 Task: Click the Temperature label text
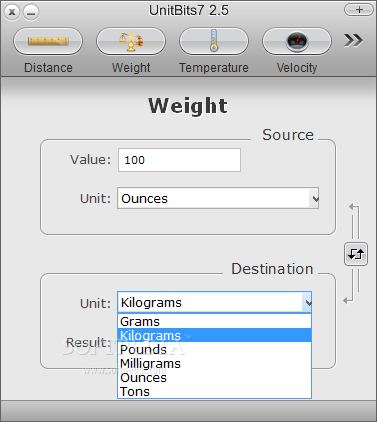pos(214,68)
